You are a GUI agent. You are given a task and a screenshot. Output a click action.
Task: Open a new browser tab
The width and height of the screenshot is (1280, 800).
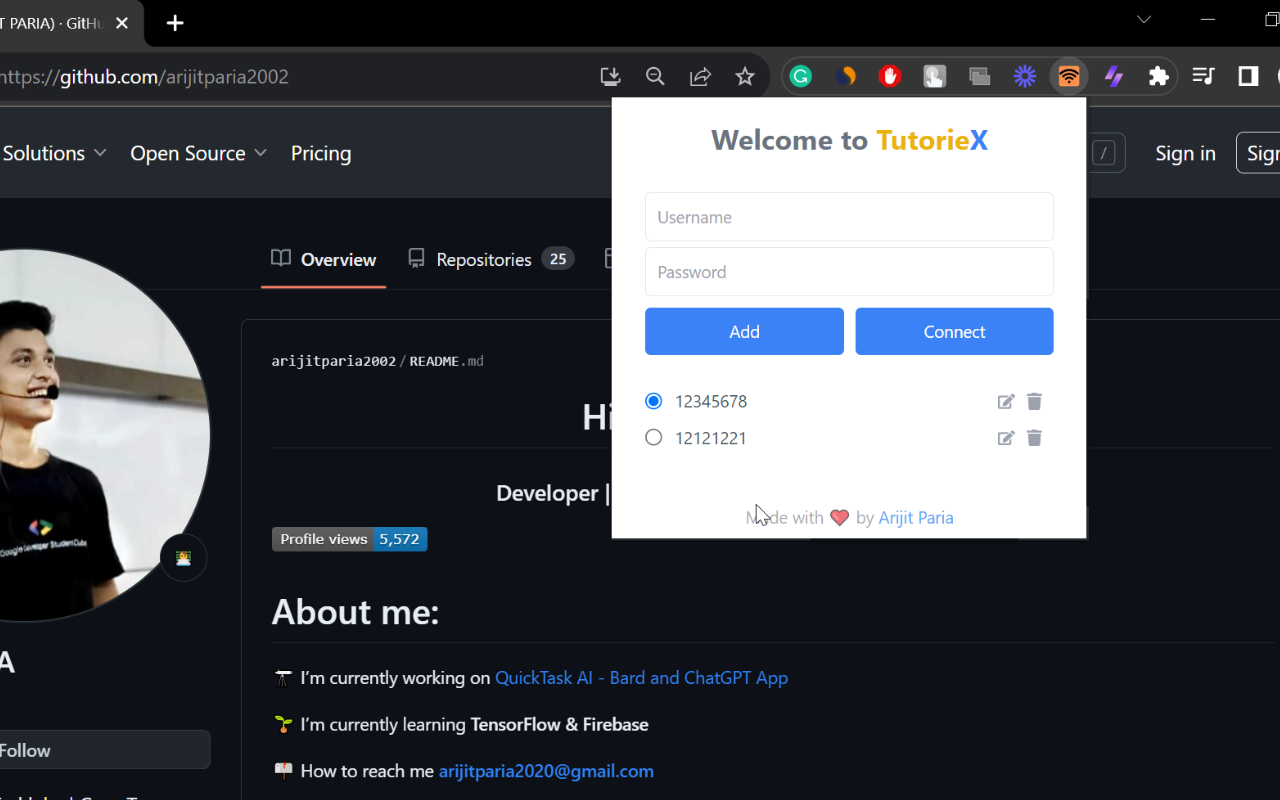175,23
